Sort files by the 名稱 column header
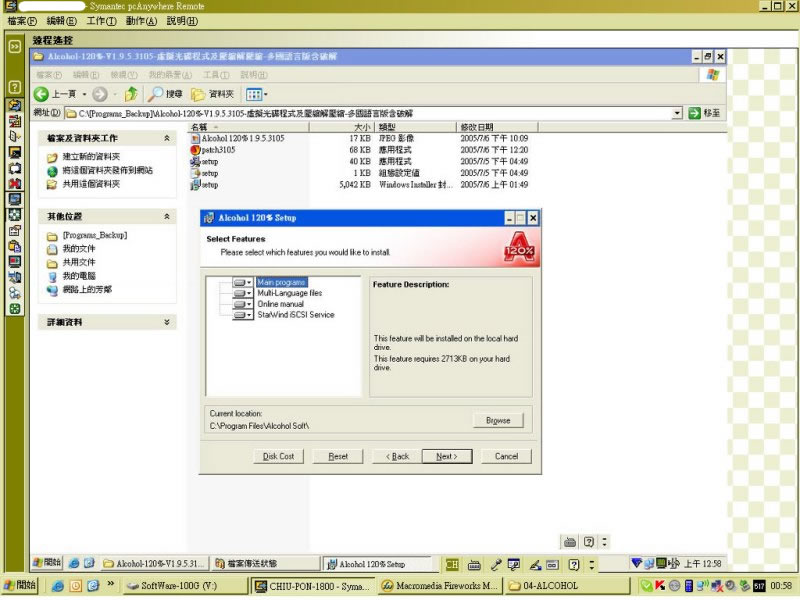The height and width of the screenshot is (600, 800). tap(248, 127)
